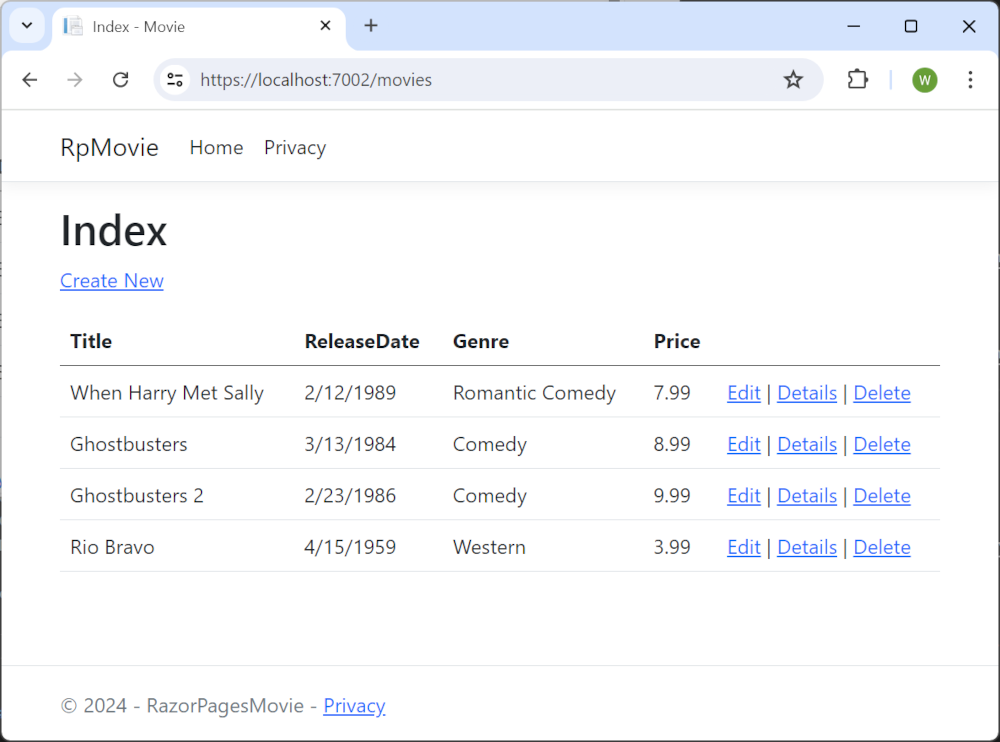Open the three-dot browser menu

[x=970, y=80]
